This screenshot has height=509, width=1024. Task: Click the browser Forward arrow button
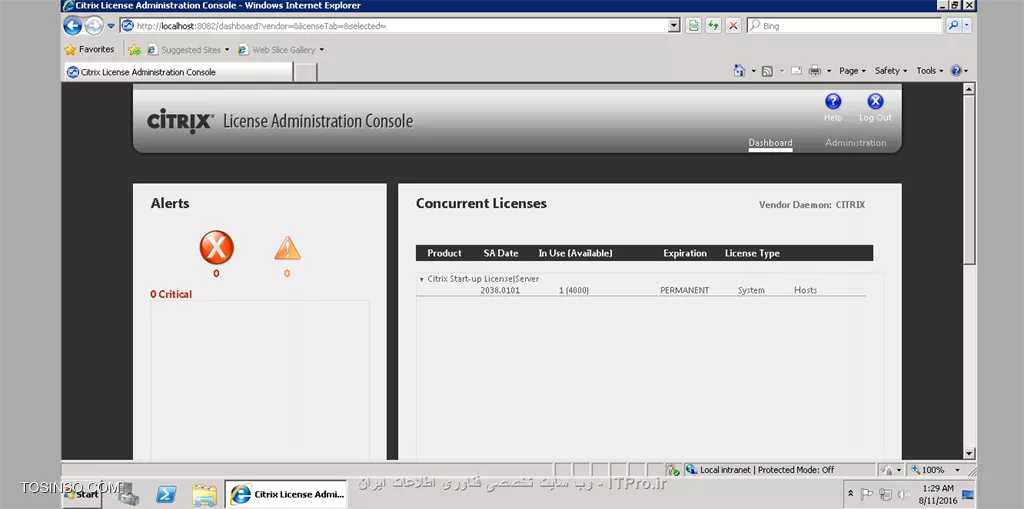coord(94,25)
